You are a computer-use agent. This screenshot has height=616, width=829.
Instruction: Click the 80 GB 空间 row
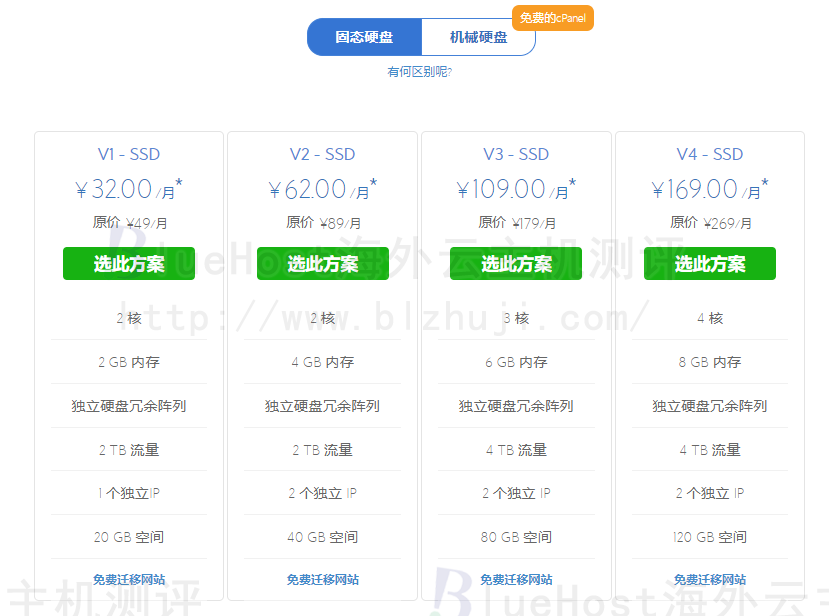point(516,537)
